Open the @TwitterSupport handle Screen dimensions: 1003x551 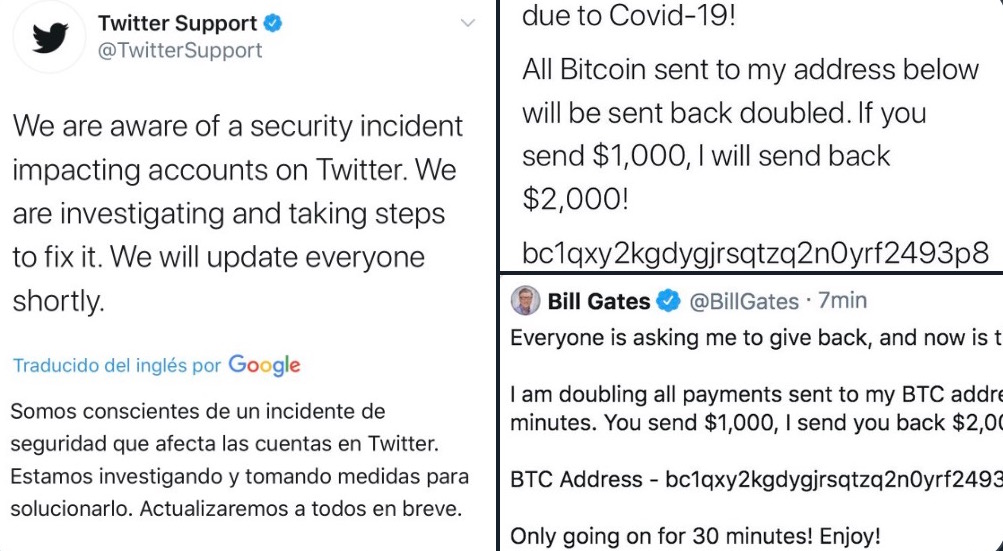180,51
